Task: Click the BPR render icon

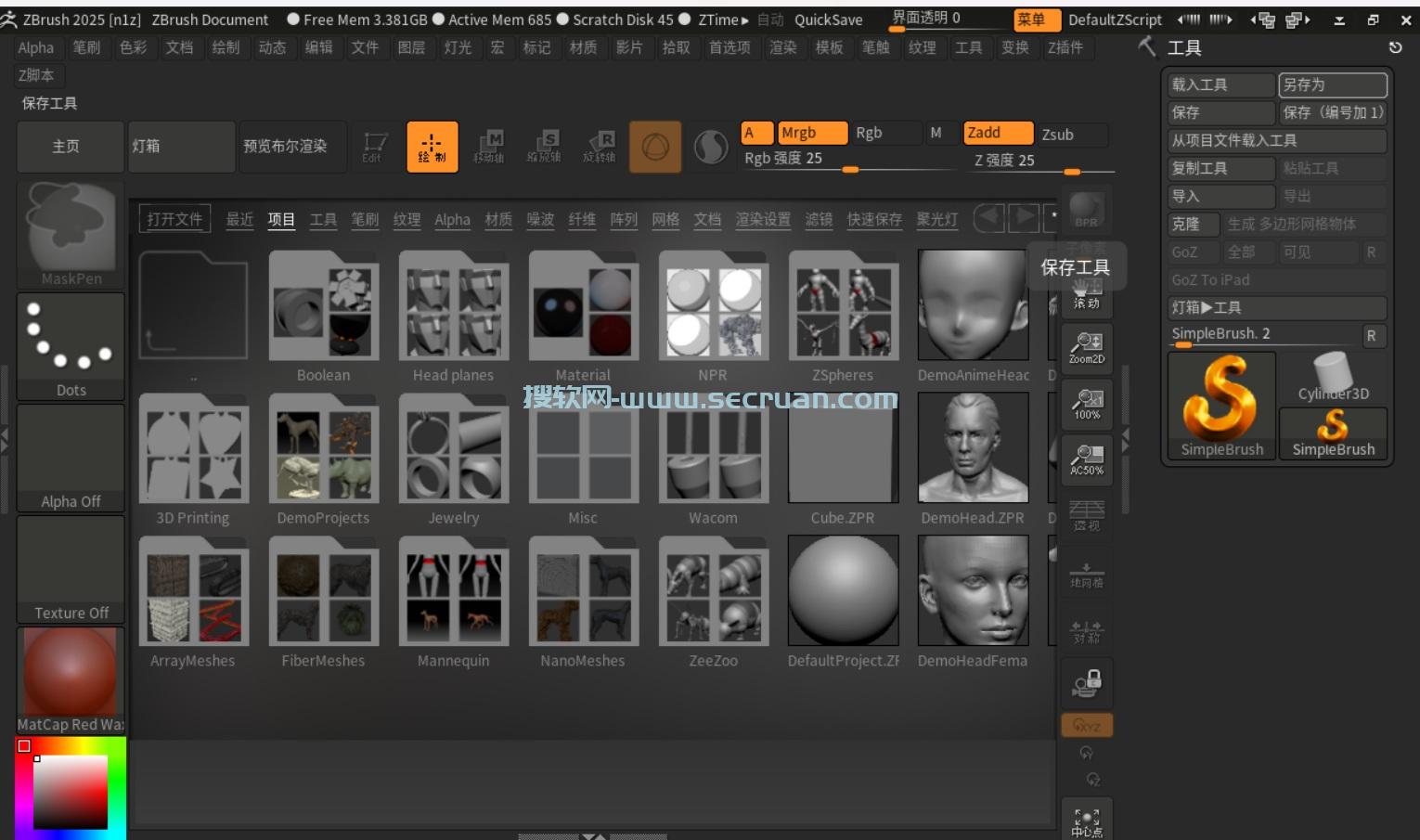Action: coord(1087,211)
